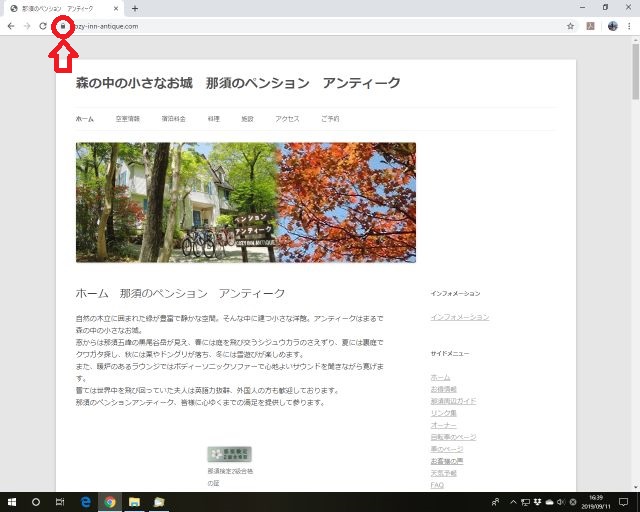Go to the アクセス navigation menu item
This screenshot has height=512, width=640.
pyautogui.click(x=287, y=119)
